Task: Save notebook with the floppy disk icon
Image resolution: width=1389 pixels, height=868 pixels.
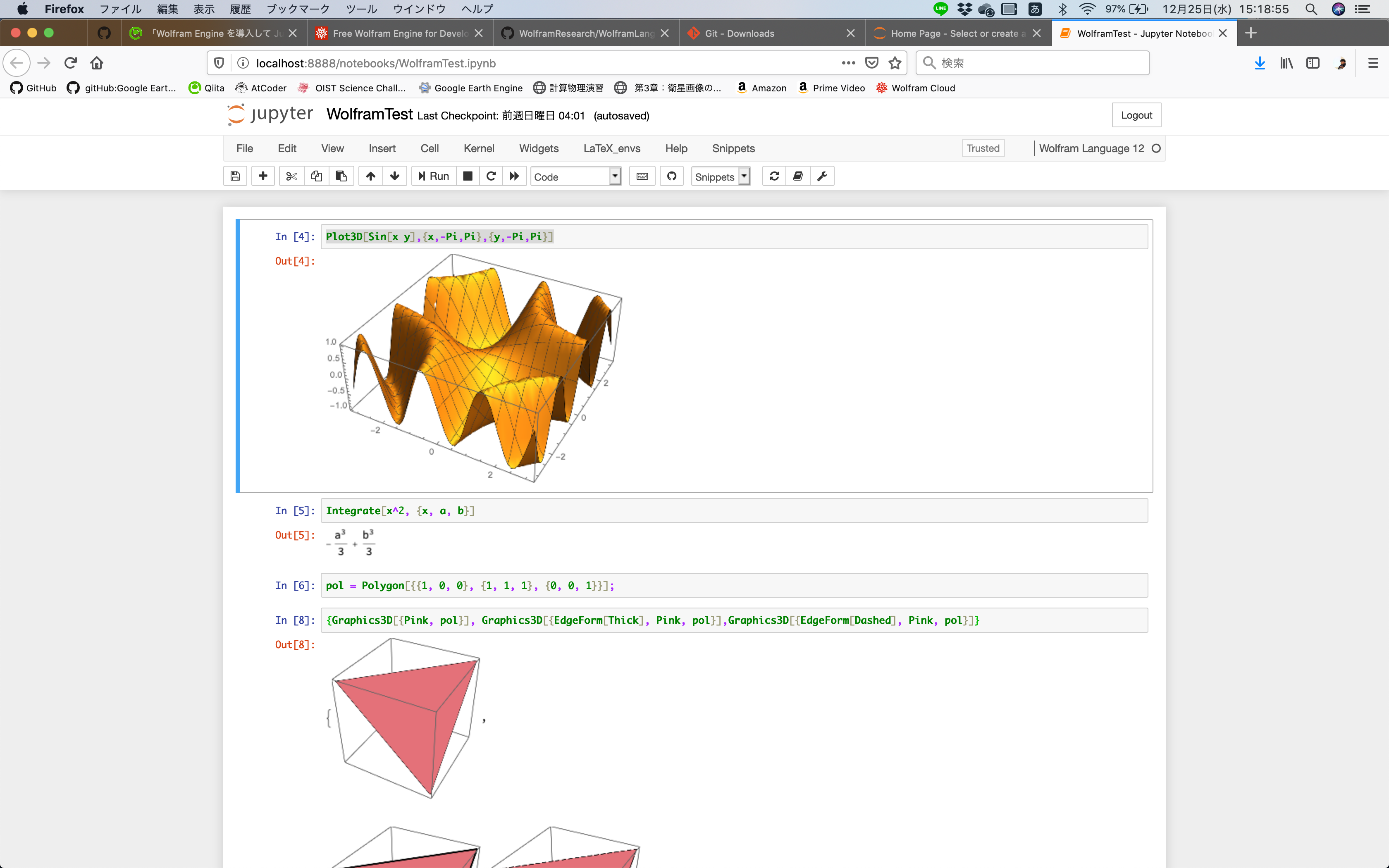Action: [235, 176]
